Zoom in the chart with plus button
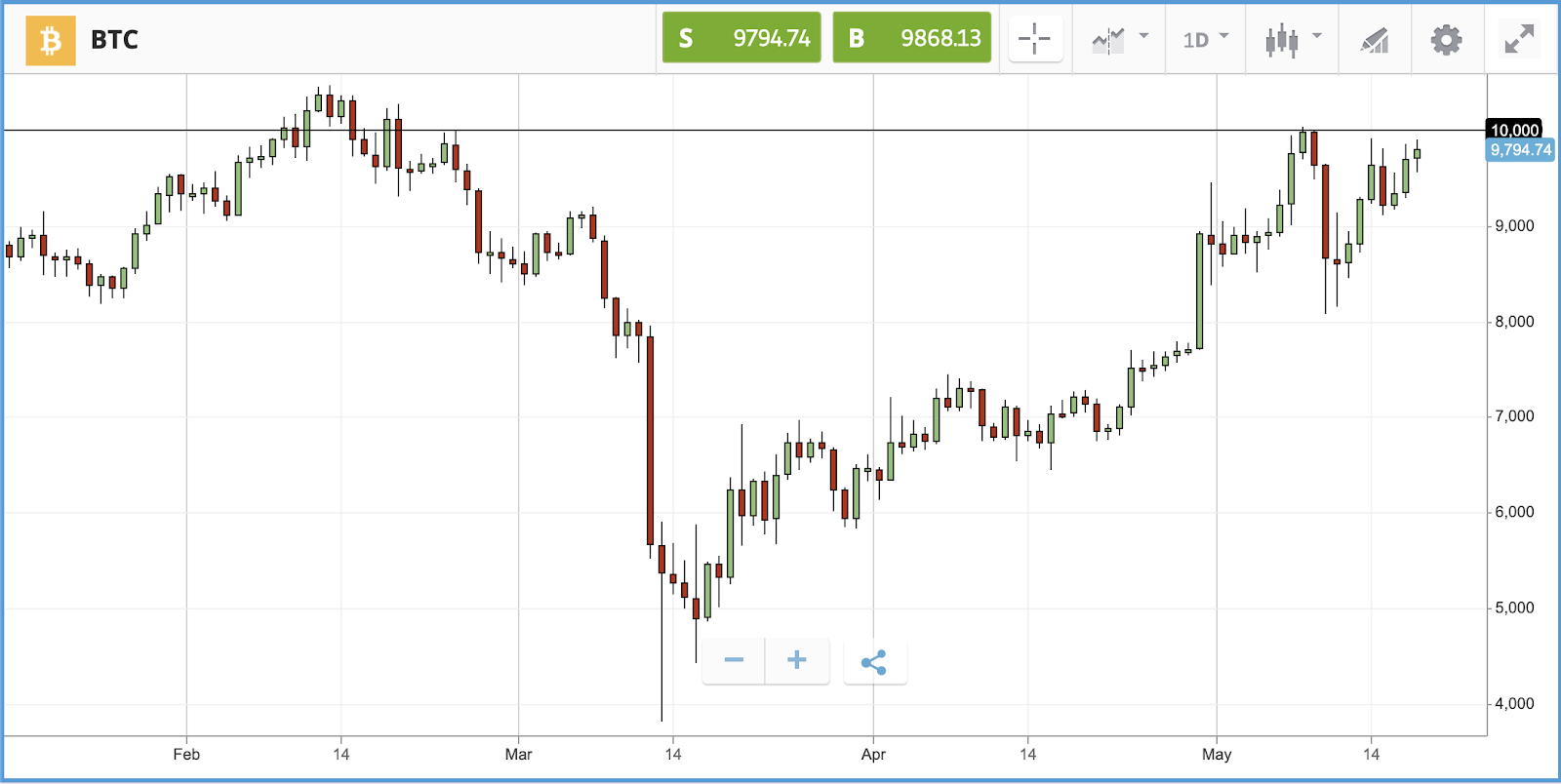1561x784 pixels. 797,661
